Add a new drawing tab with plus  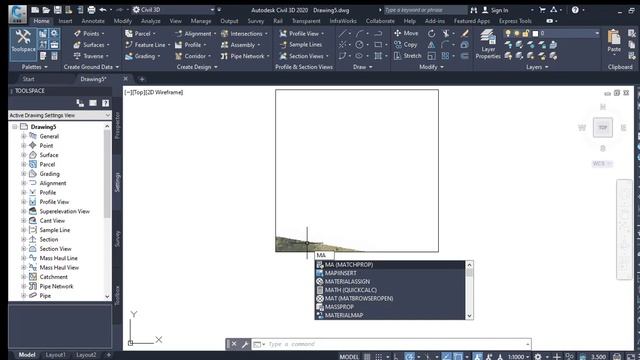[142, 79]
